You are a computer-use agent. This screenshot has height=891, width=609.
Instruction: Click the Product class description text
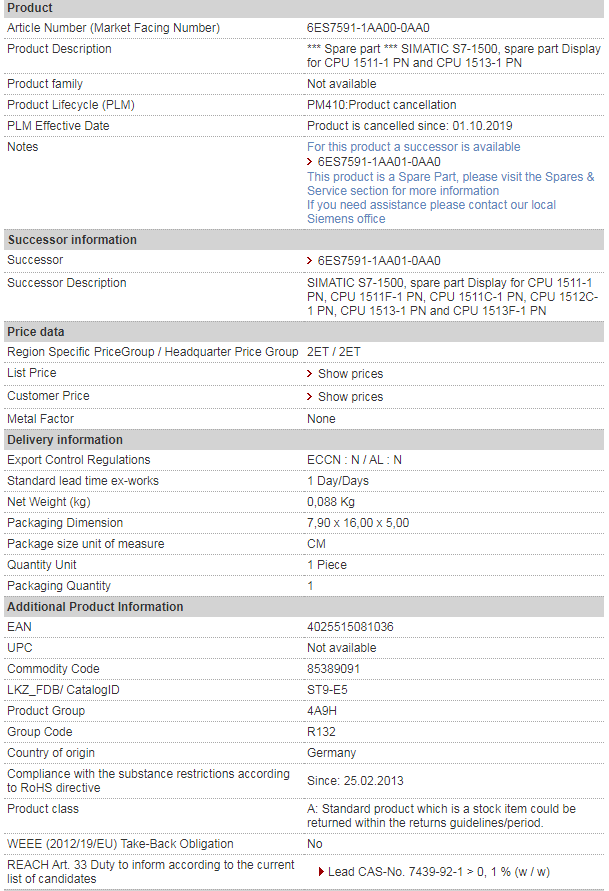click(441, 816)
